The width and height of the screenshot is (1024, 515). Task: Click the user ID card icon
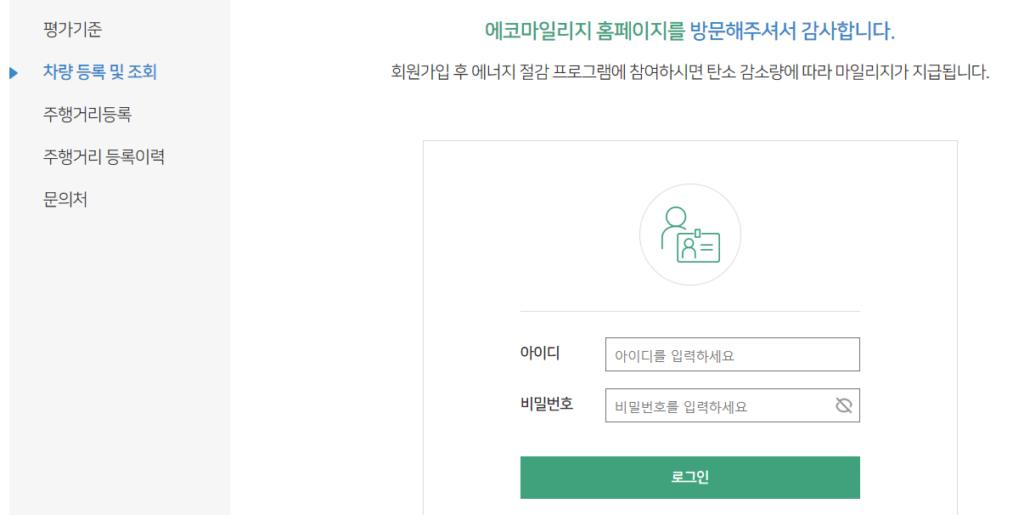click(x=690, y=234)
